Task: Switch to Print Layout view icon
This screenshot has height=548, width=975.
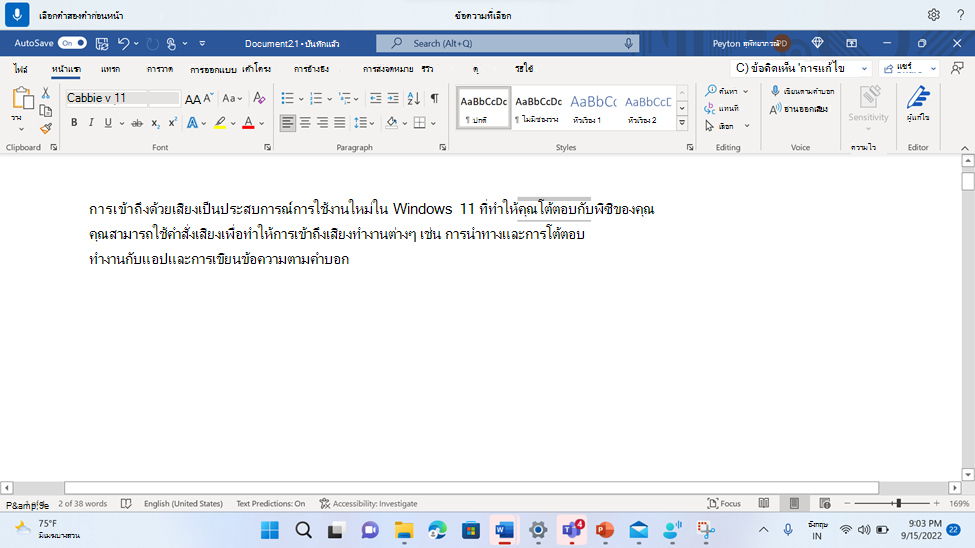Action: 794,503
